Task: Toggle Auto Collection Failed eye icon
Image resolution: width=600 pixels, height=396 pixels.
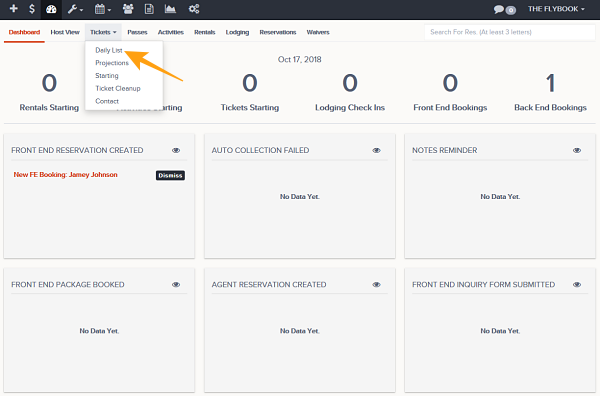Action: pyautogui.click(x=377, y=150)
